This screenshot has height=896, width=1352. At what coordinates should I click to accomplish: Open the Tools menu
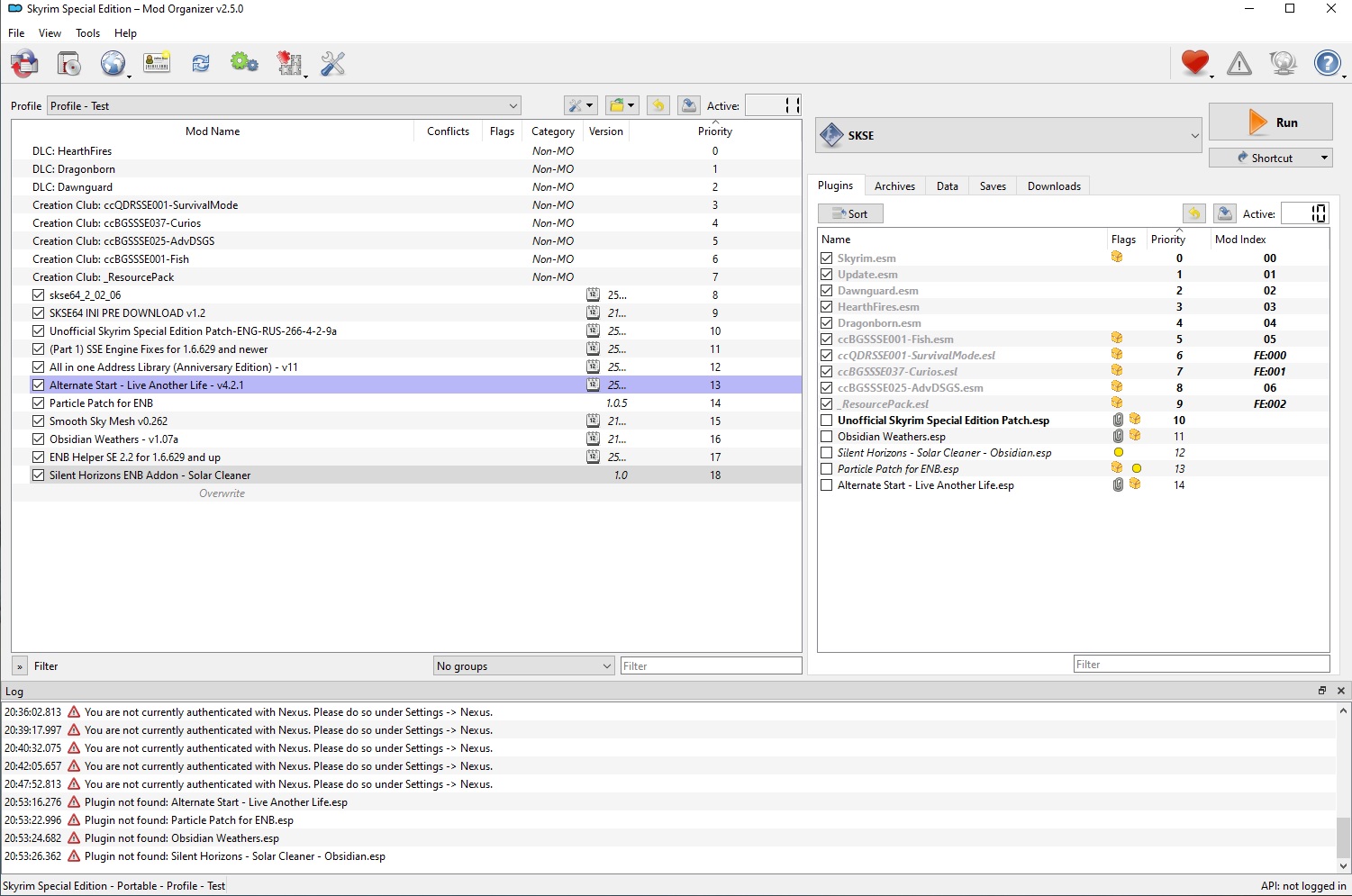click(x=87, y=33)
